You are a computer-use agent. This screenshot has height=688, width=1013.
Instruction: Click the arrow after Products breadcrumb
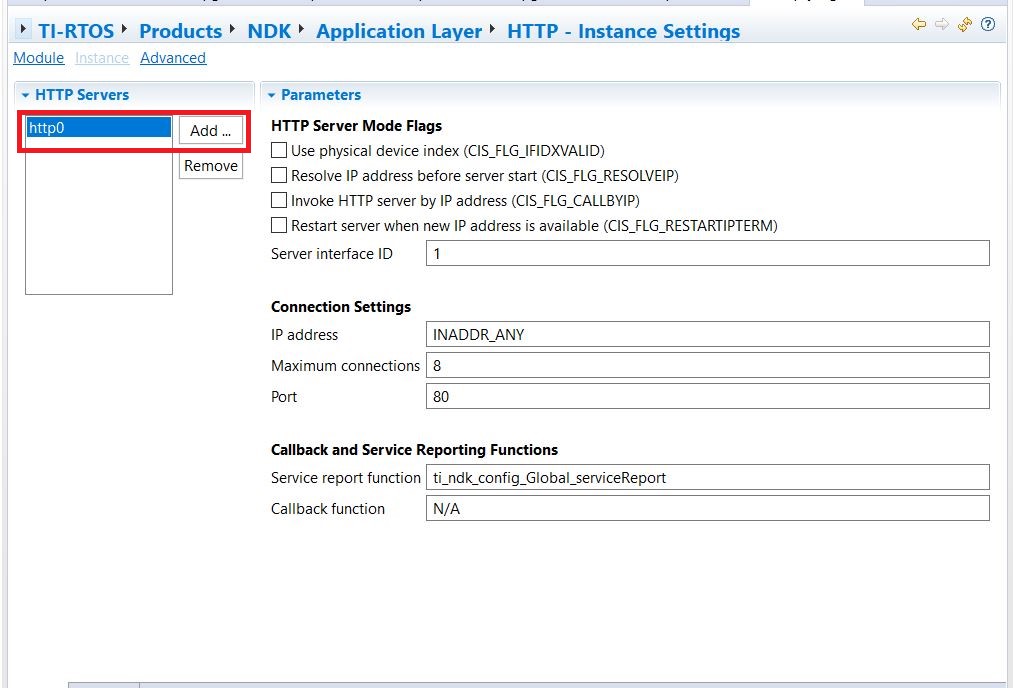[234, 30]
